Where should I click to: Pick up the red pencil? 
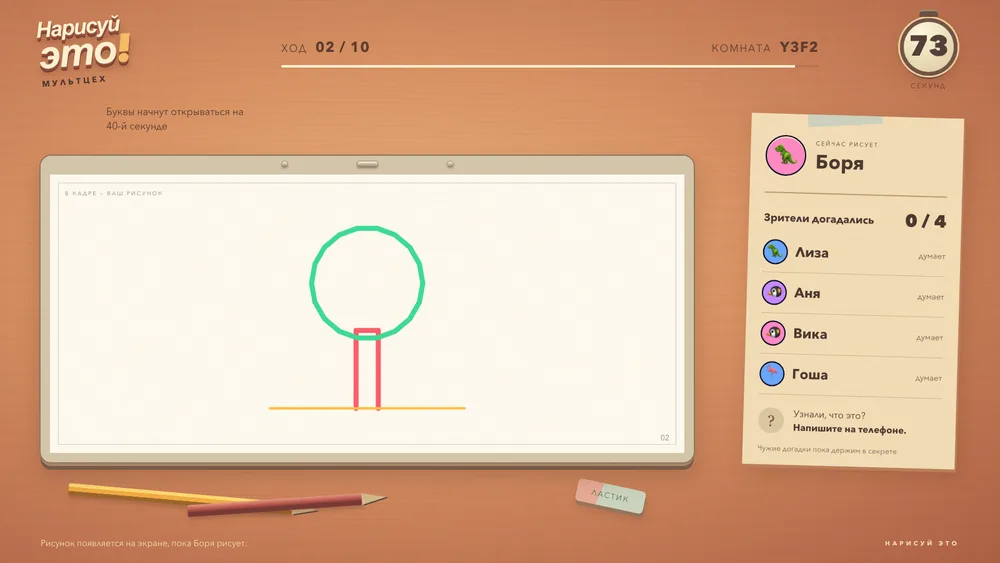287,504
